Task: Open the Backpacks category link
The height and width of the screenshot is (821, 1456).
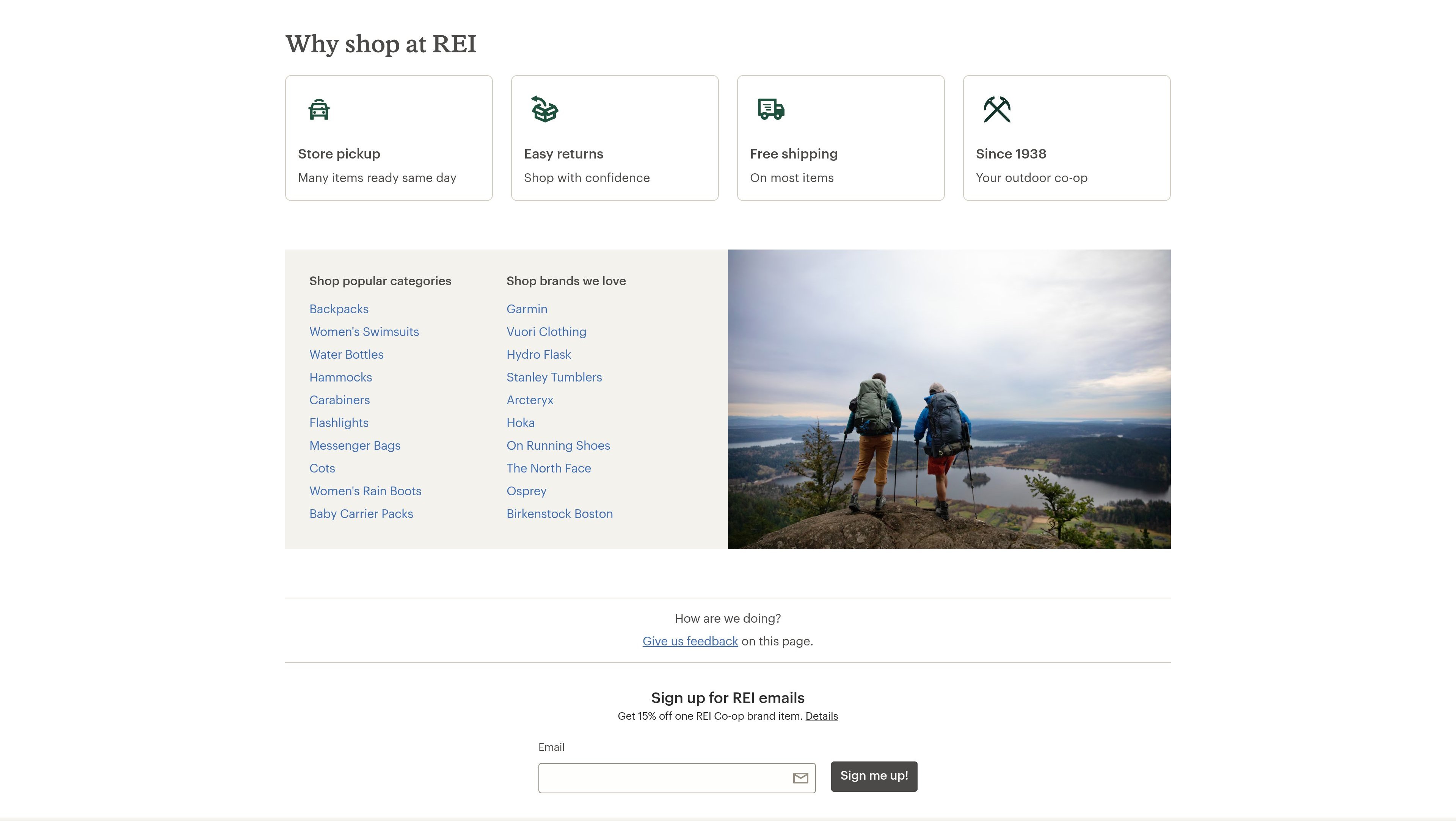Action: (x=339, y=309)
